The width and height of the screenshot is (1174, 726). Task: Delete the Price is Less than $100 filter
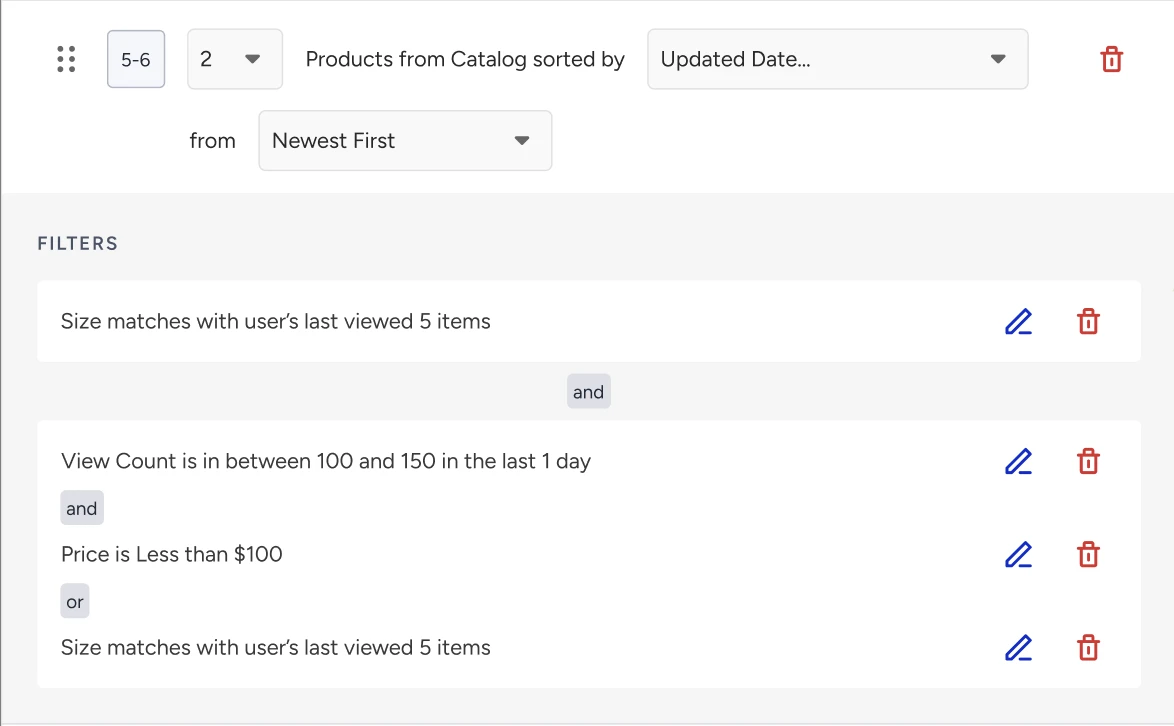pyautogui.click(x=1088, y=555)
